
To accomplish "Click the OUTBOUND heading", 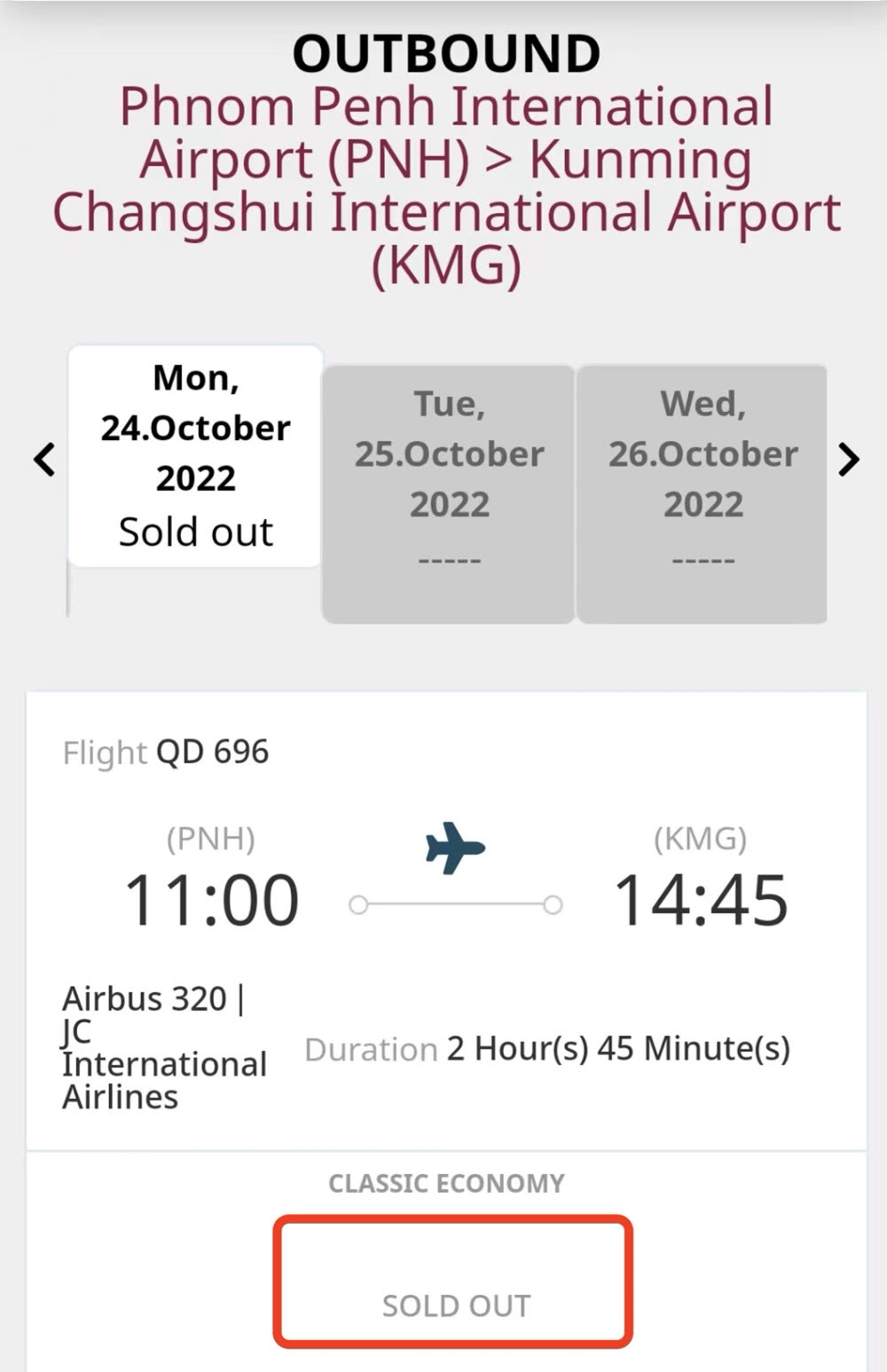I will click(446, 53).
